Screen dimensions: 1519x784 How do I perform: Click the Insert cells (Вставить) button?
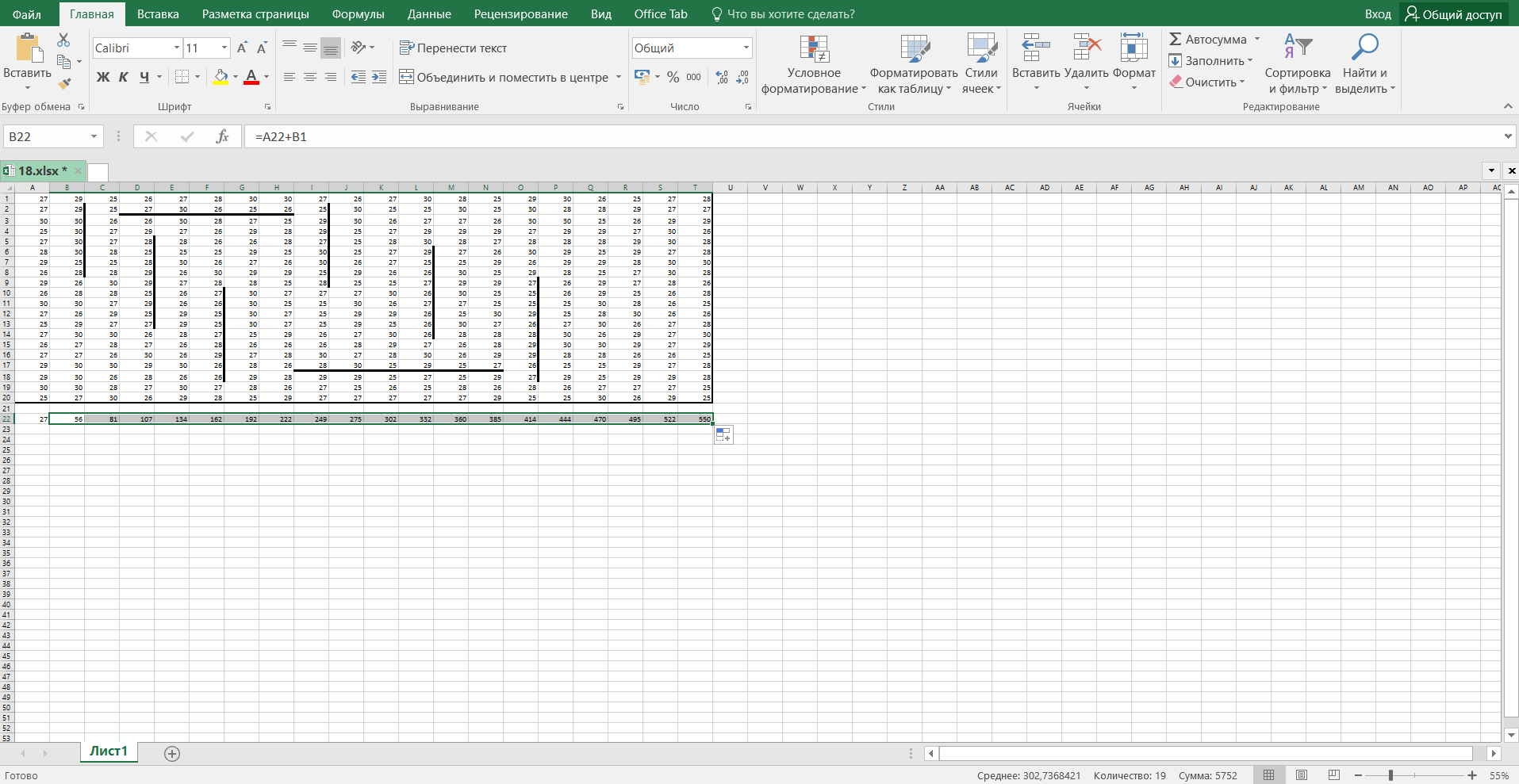(x=1036, y=63)
